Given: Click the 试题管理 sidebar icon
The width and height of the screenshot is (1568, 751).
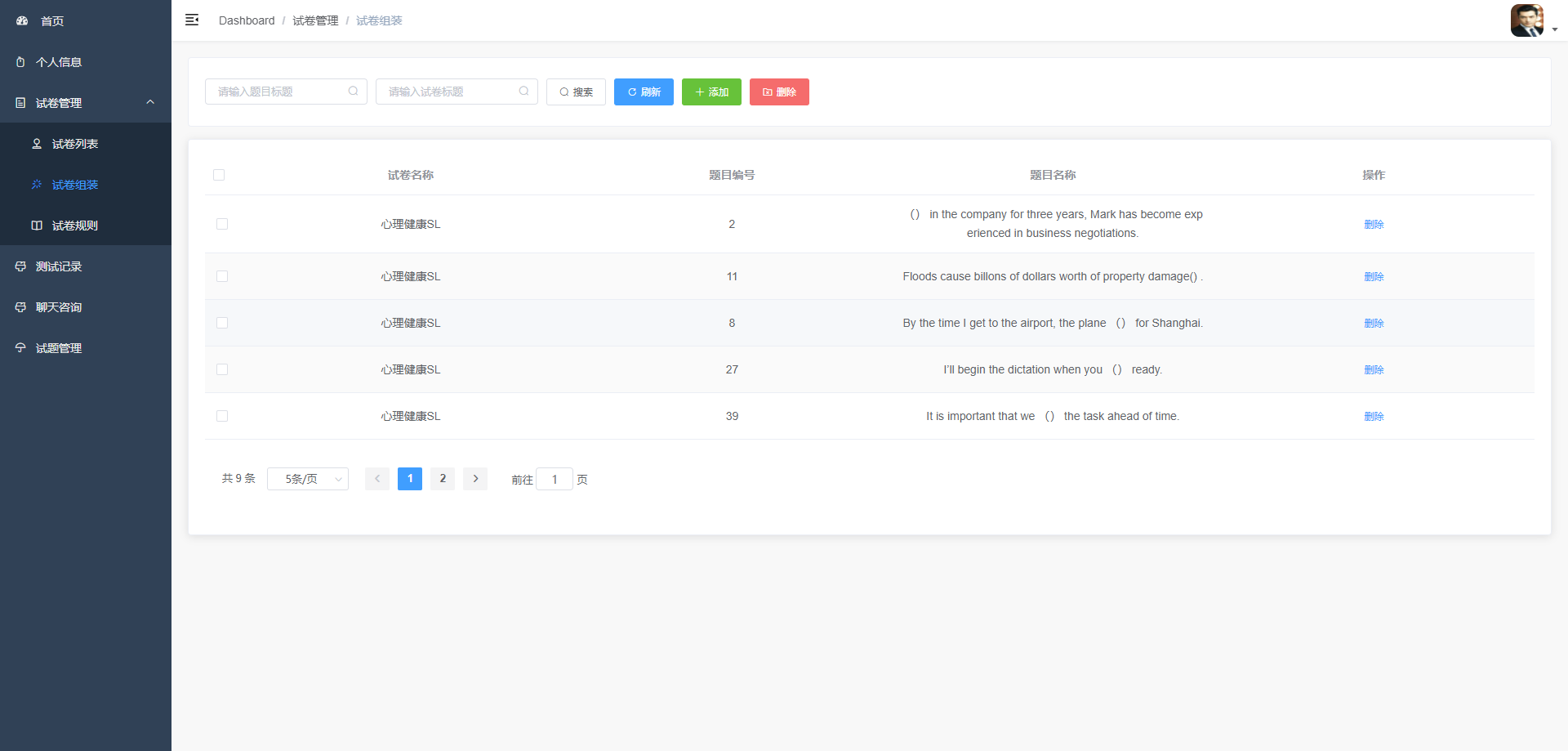Looking at the screenshot, I should (x=20, y=348).
